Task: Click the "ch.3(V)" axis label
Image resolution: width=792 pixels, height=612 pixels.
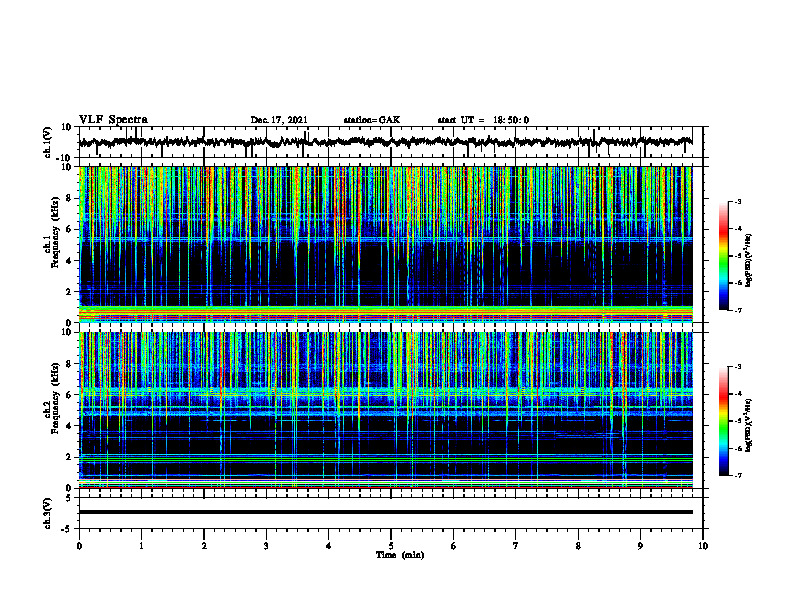Action: tap(47, 513)
